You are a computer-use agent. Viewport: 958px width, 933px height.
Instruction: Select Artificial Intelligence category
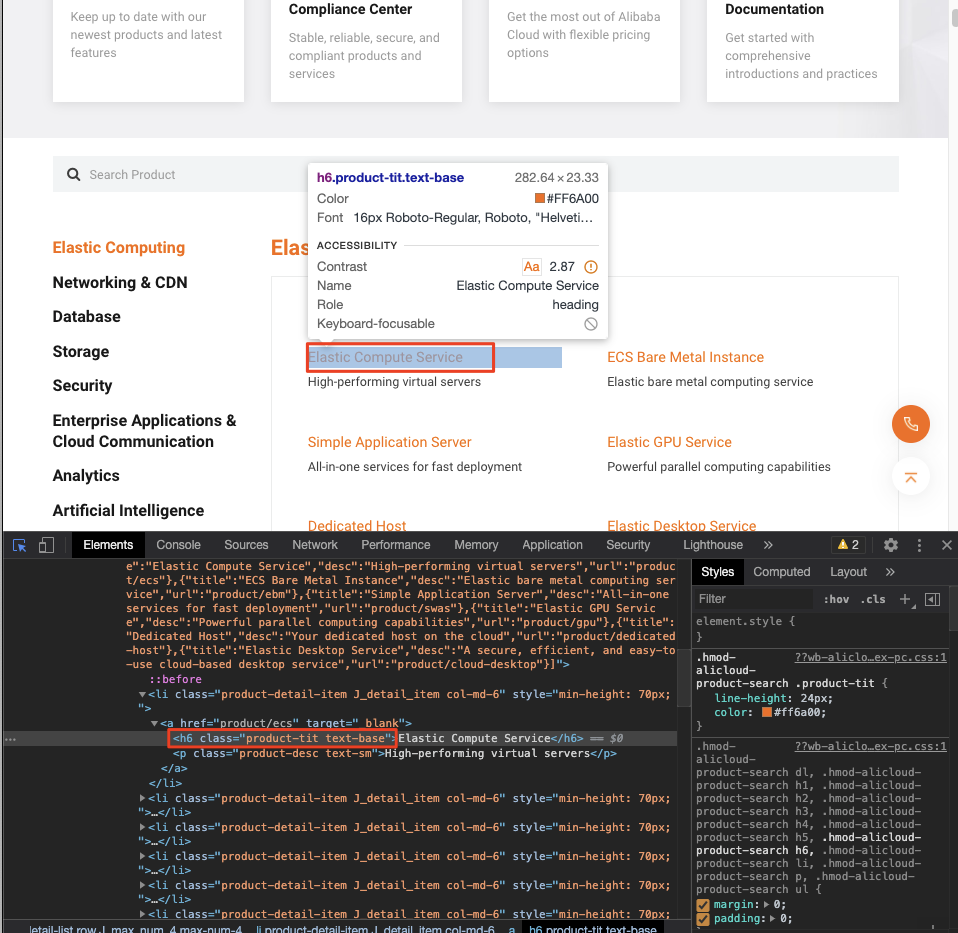click(x=128, y=510)
